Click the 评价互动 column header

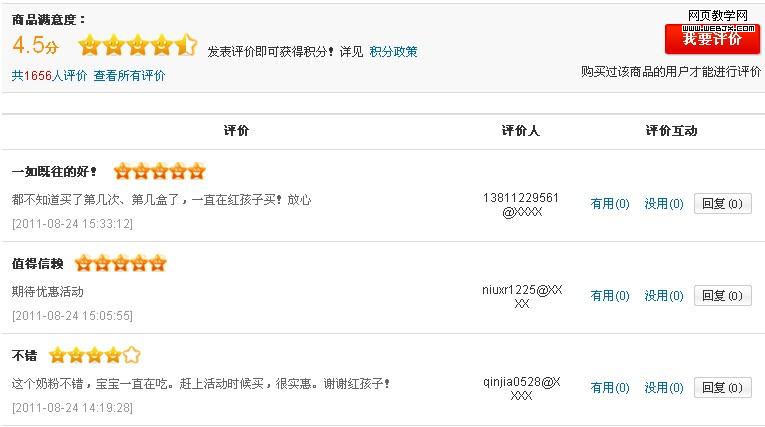pyautogui.click(x=671, y=131)
